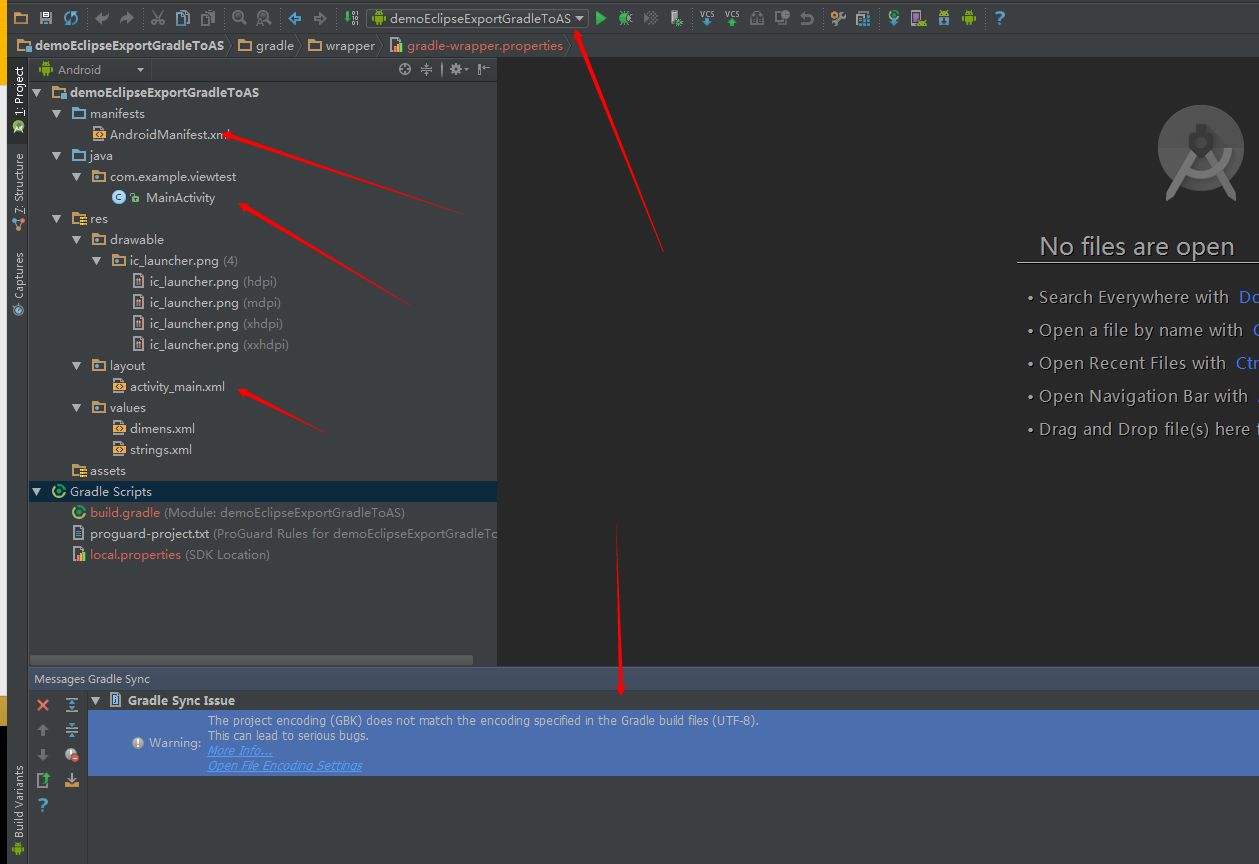Viewport: 1259px width, 864px height.
Task: Click Expand All in Messages panel
Action: tap(71, 705)
